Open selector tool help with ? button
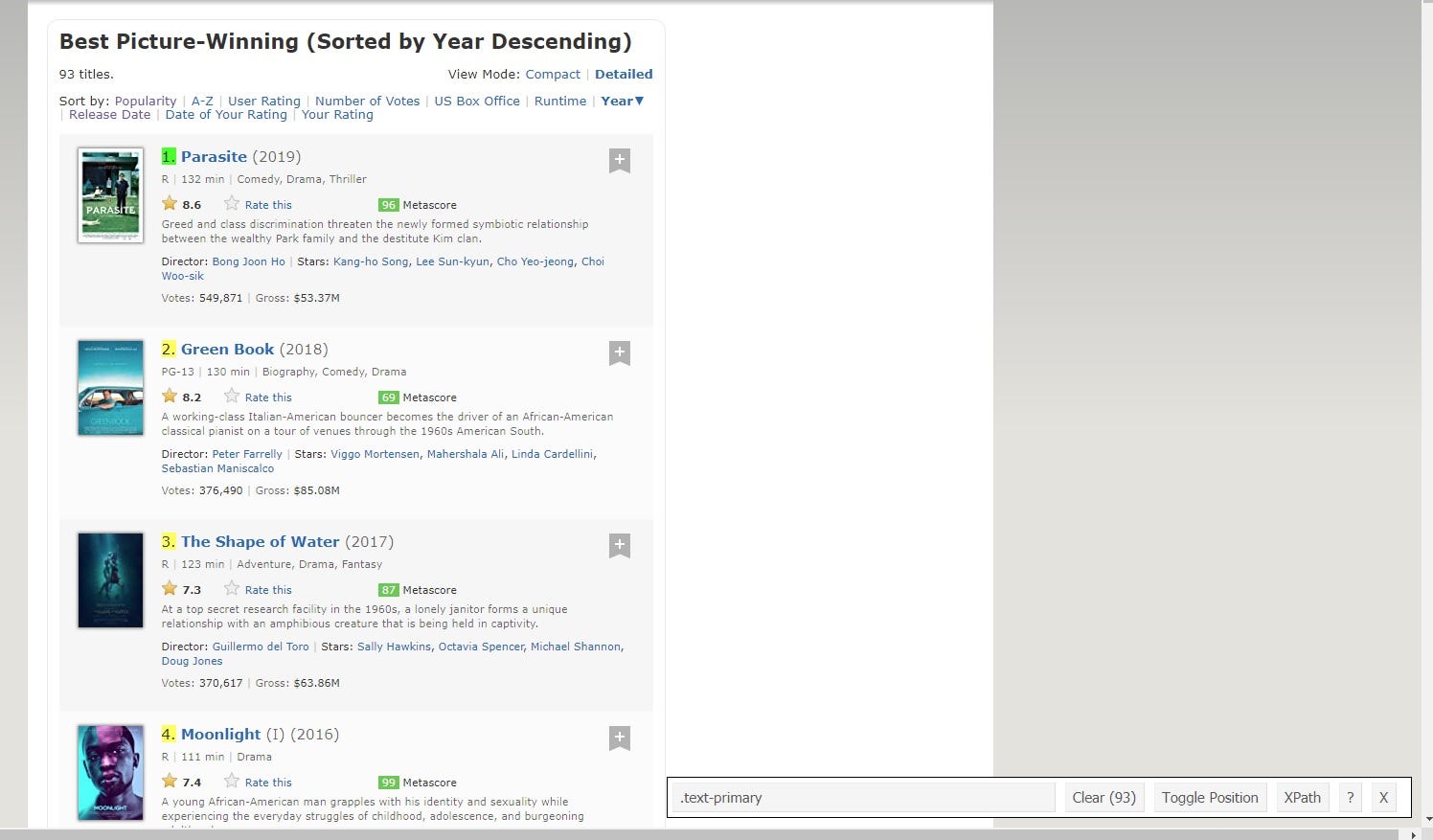 point(1350,797)
